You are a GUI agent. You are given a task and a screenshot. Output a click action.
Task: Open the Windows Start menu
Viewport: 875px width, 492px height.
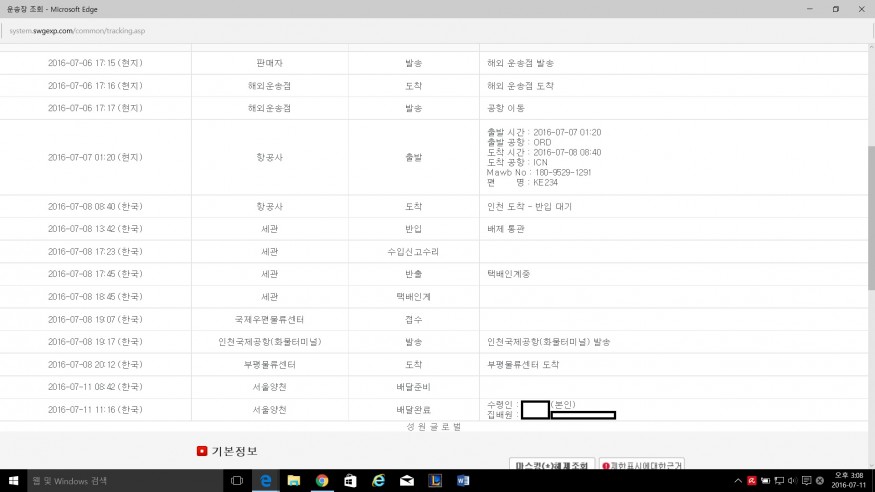point(14,480)
